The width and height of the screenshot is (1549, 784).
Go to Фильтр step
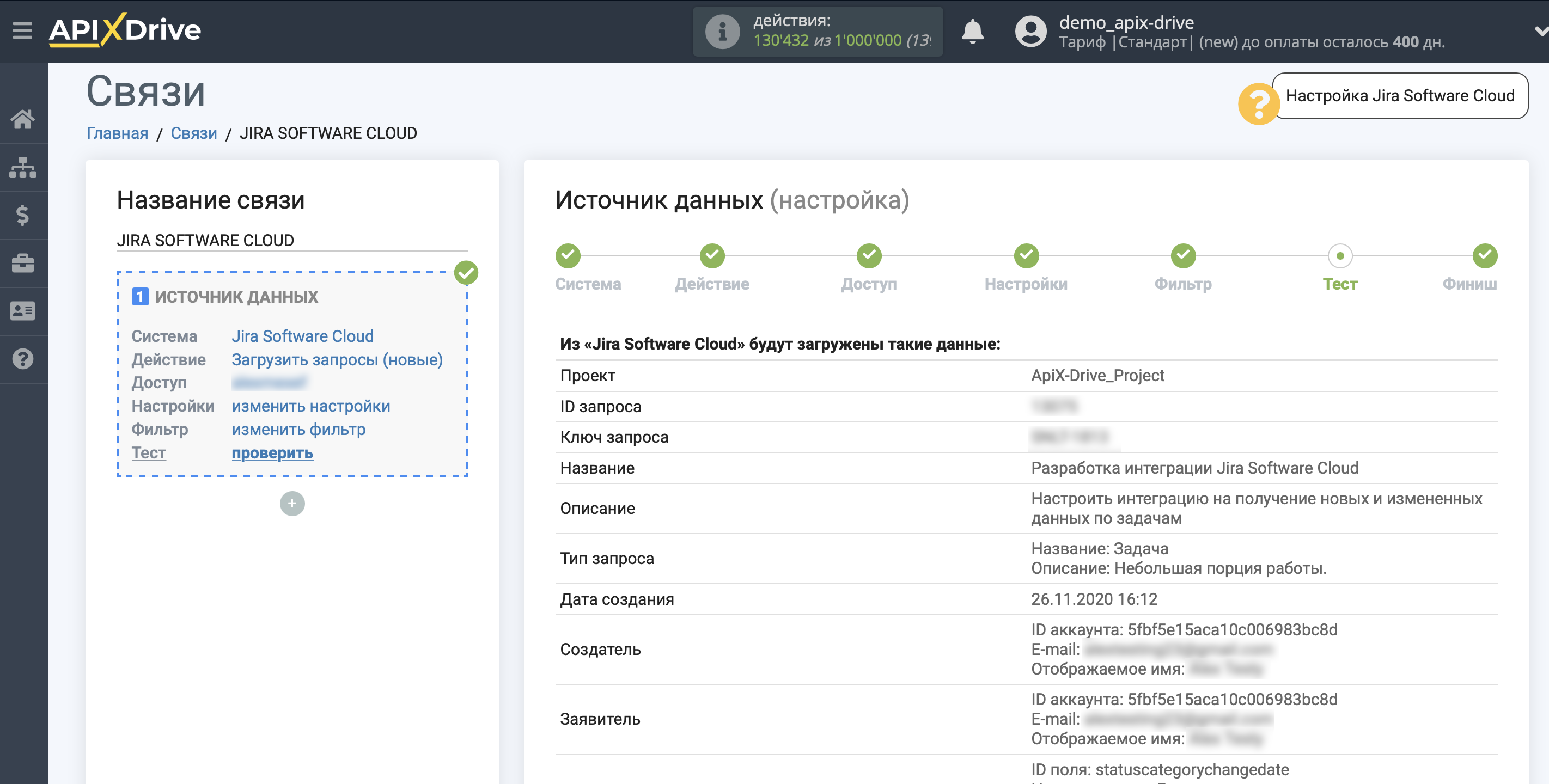pyautogui.click(x=1183, y=284)
